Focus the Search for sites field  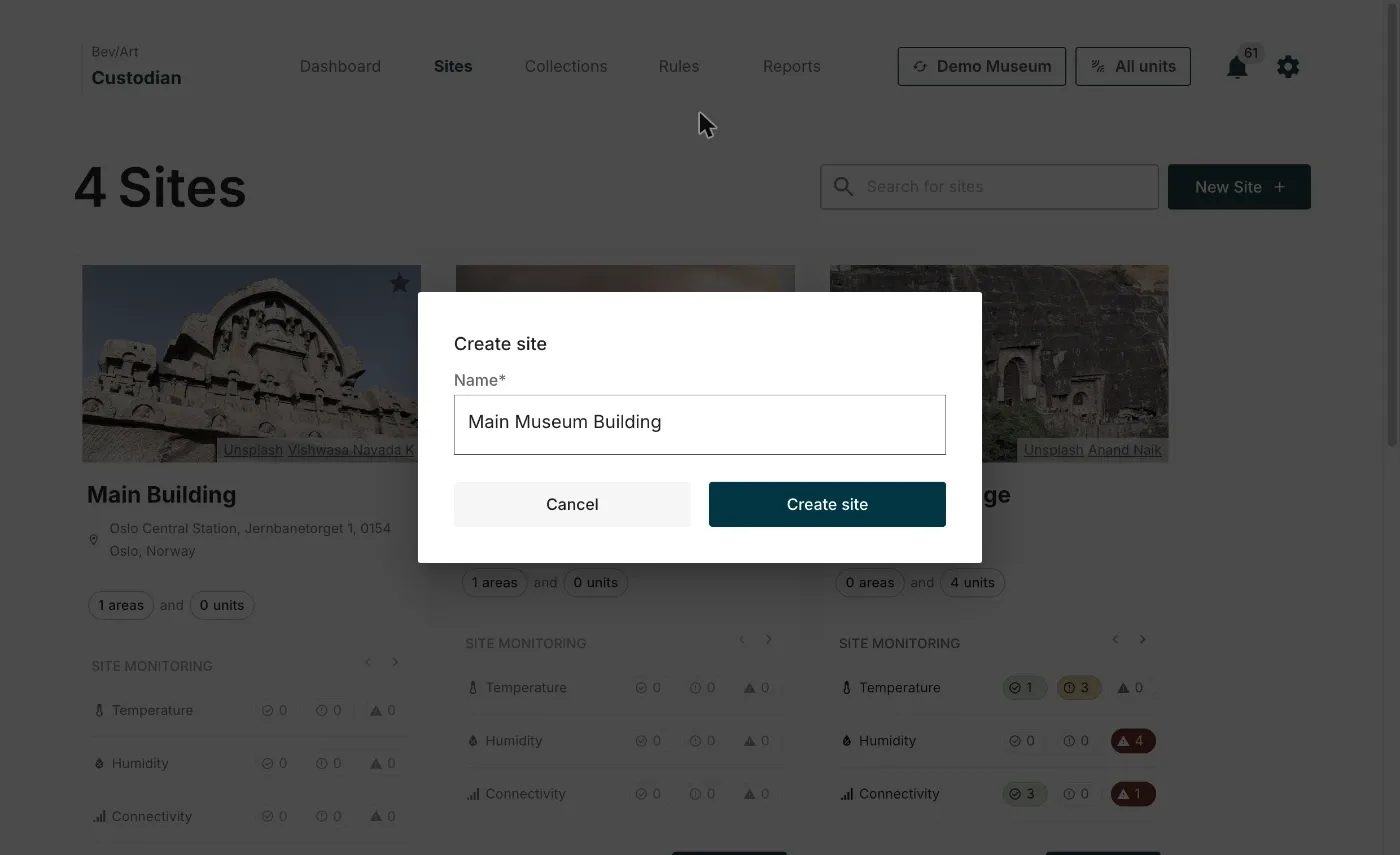(x=989, y=187)
